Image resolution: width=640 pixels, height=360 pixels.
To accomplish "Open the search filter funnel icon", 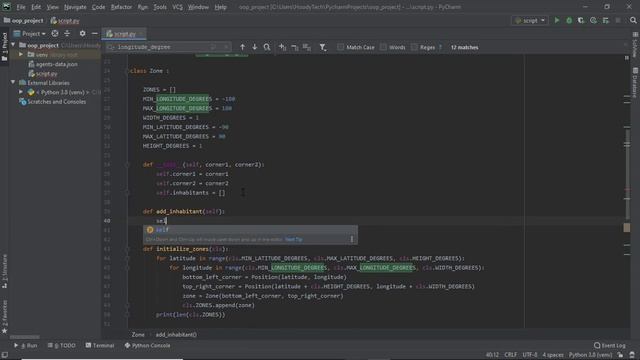I will click(323, 47).
